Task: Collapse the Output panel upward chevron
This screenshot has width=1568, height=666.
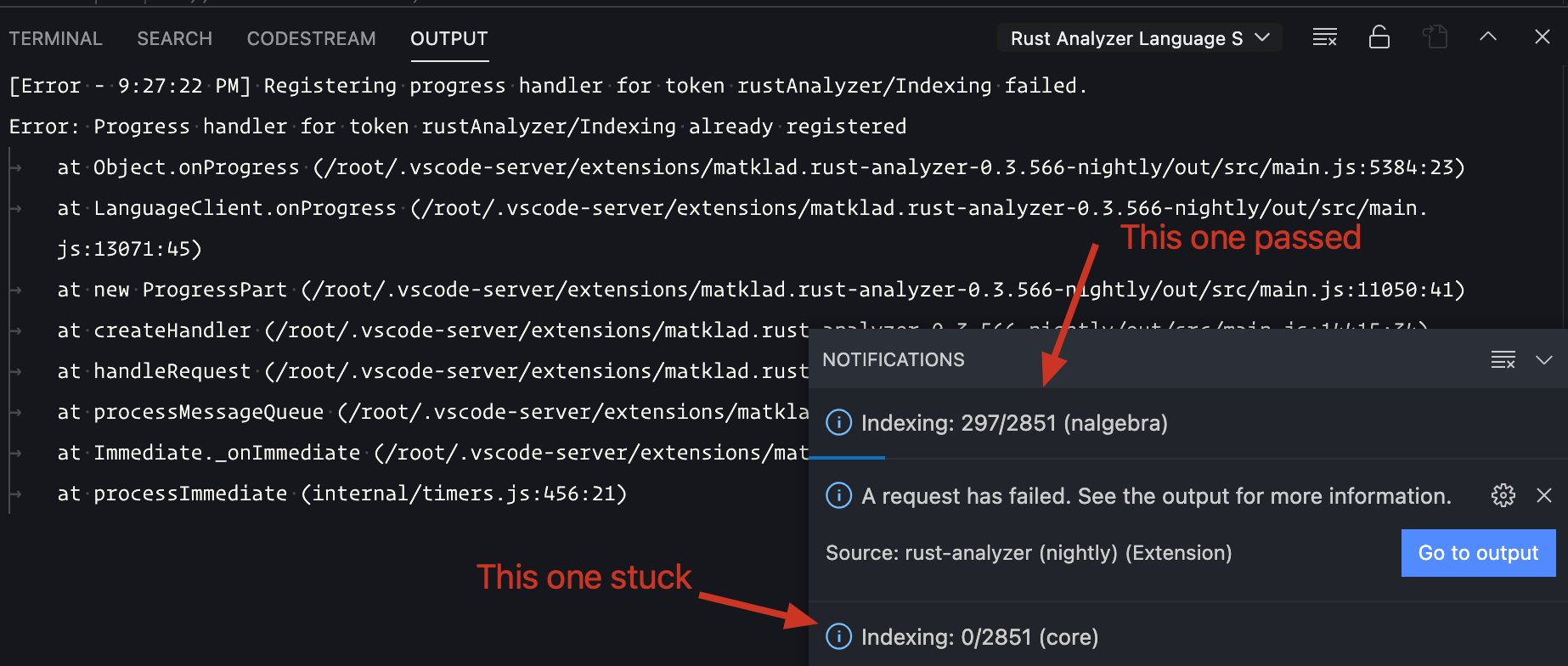Action: tap(1488, 37)
